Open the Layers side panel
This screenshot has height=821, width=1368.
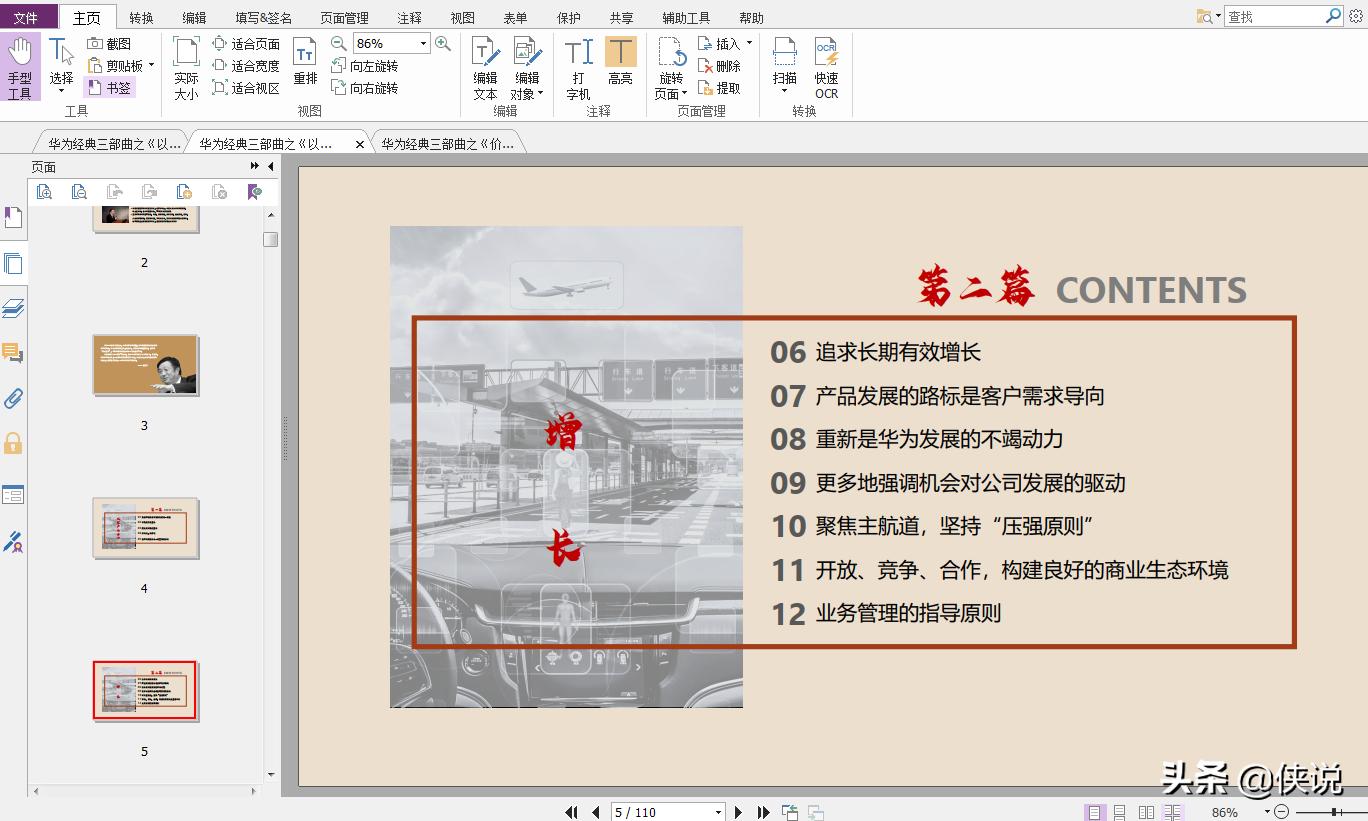coord(13,308)
